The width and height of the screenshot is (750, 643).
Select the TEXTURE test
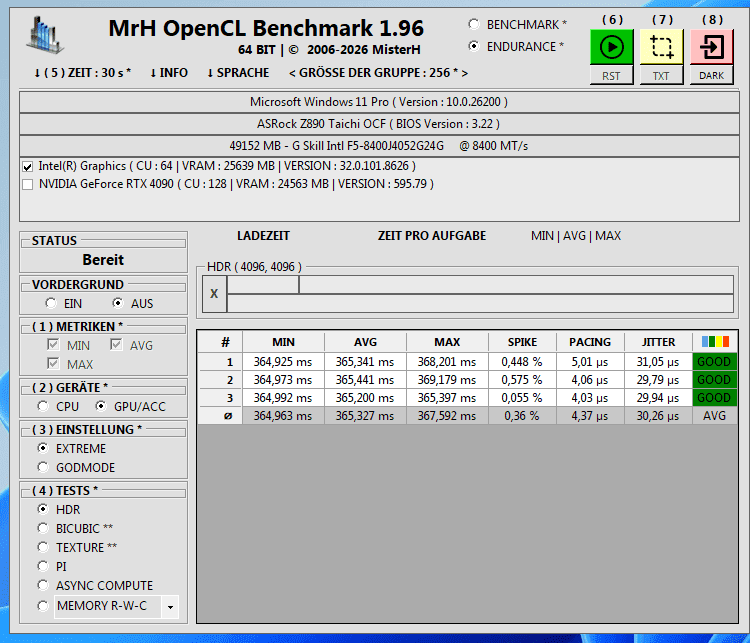tap(43, 547)
